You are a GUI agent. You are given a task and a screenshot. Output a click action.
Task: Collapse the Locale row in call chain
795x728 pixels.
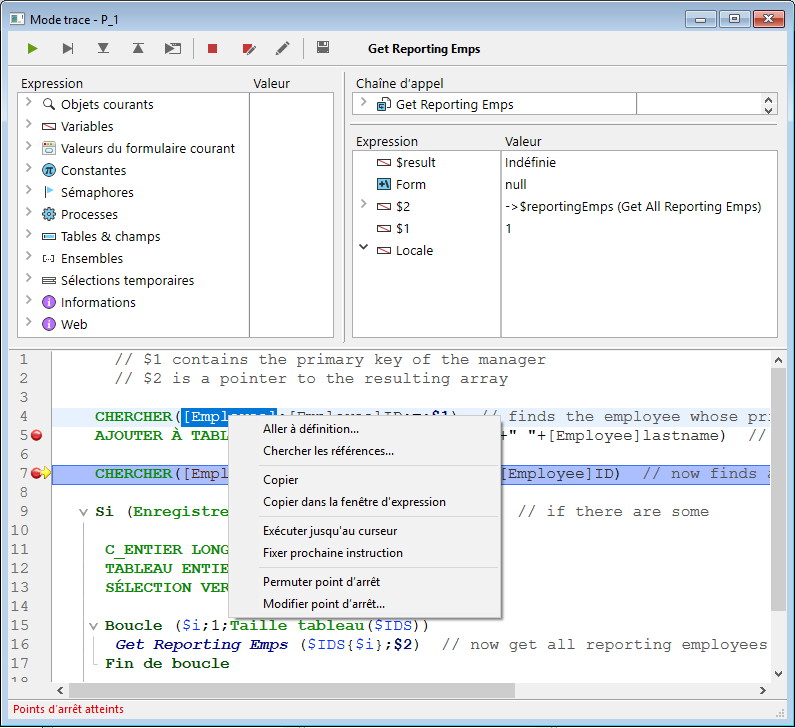point(364,248)
